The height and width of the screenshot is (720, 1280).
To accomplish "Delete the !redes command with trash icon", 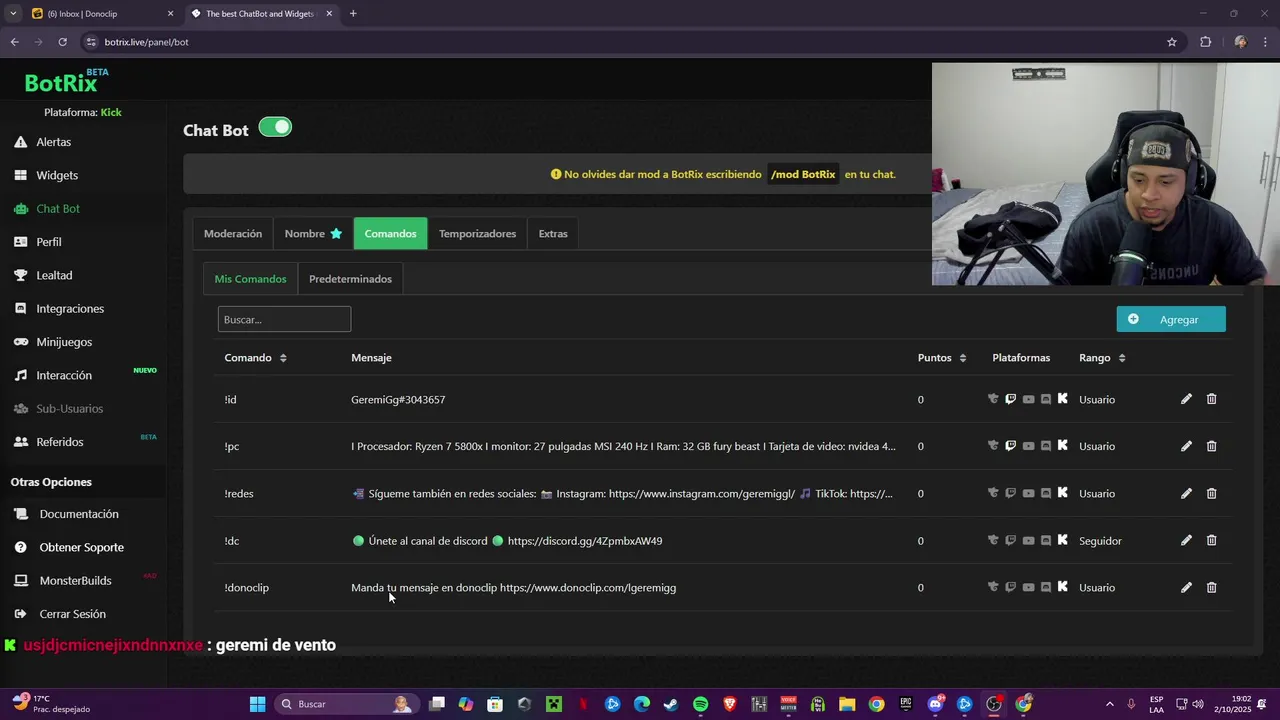I will (x=1211, y=493).
